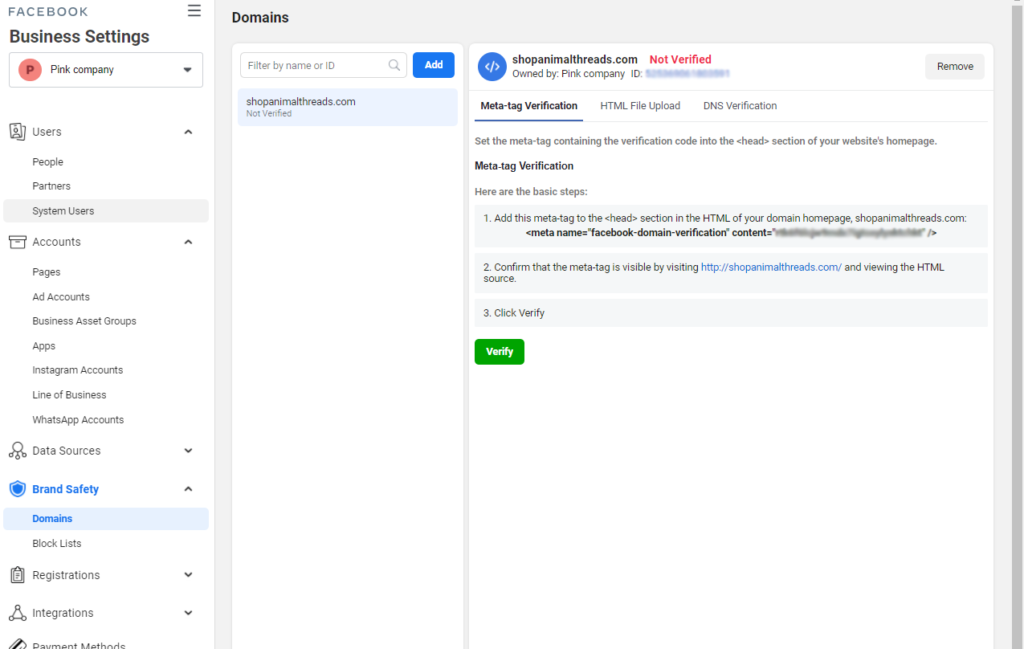Click the Brand Safety label
1024x649 pixels.
click(x=65, y=489)
